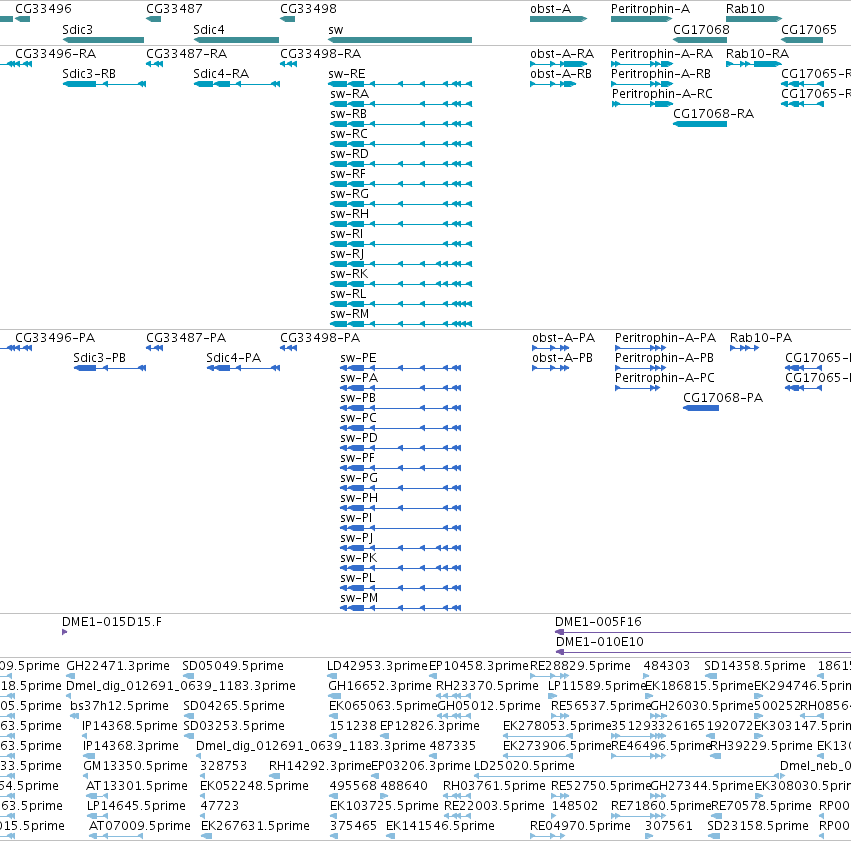Click the Sdic3-RB transcript label

tap(89, 74)
